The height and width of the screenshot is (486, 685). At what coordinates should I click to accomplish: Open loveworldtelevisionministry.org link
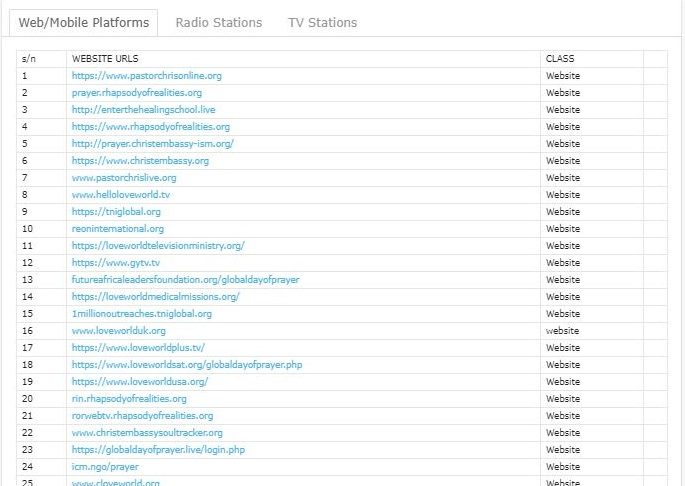(158, 246)
